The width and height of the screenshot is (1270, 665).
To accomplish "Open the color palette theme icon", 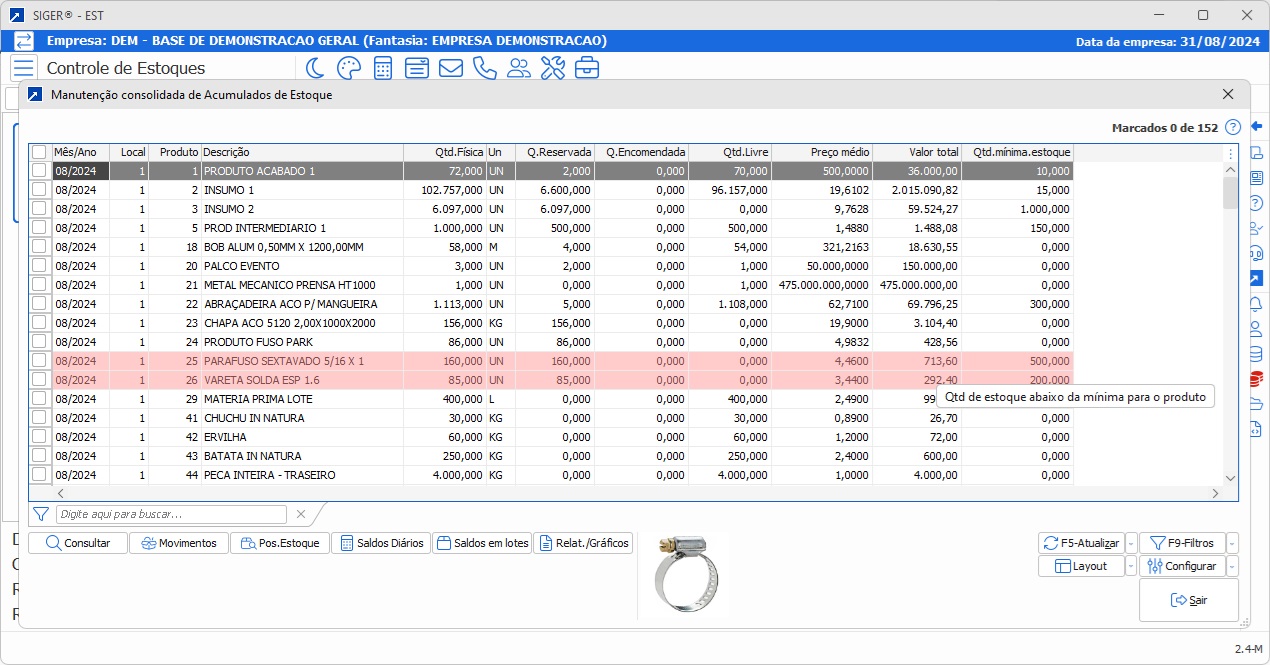I will click(348, 68).
